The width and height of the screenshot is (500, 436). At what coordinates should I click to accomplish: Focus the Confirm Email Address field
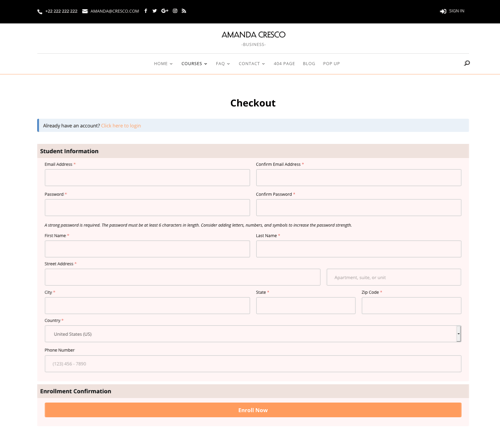coord(359,177)
